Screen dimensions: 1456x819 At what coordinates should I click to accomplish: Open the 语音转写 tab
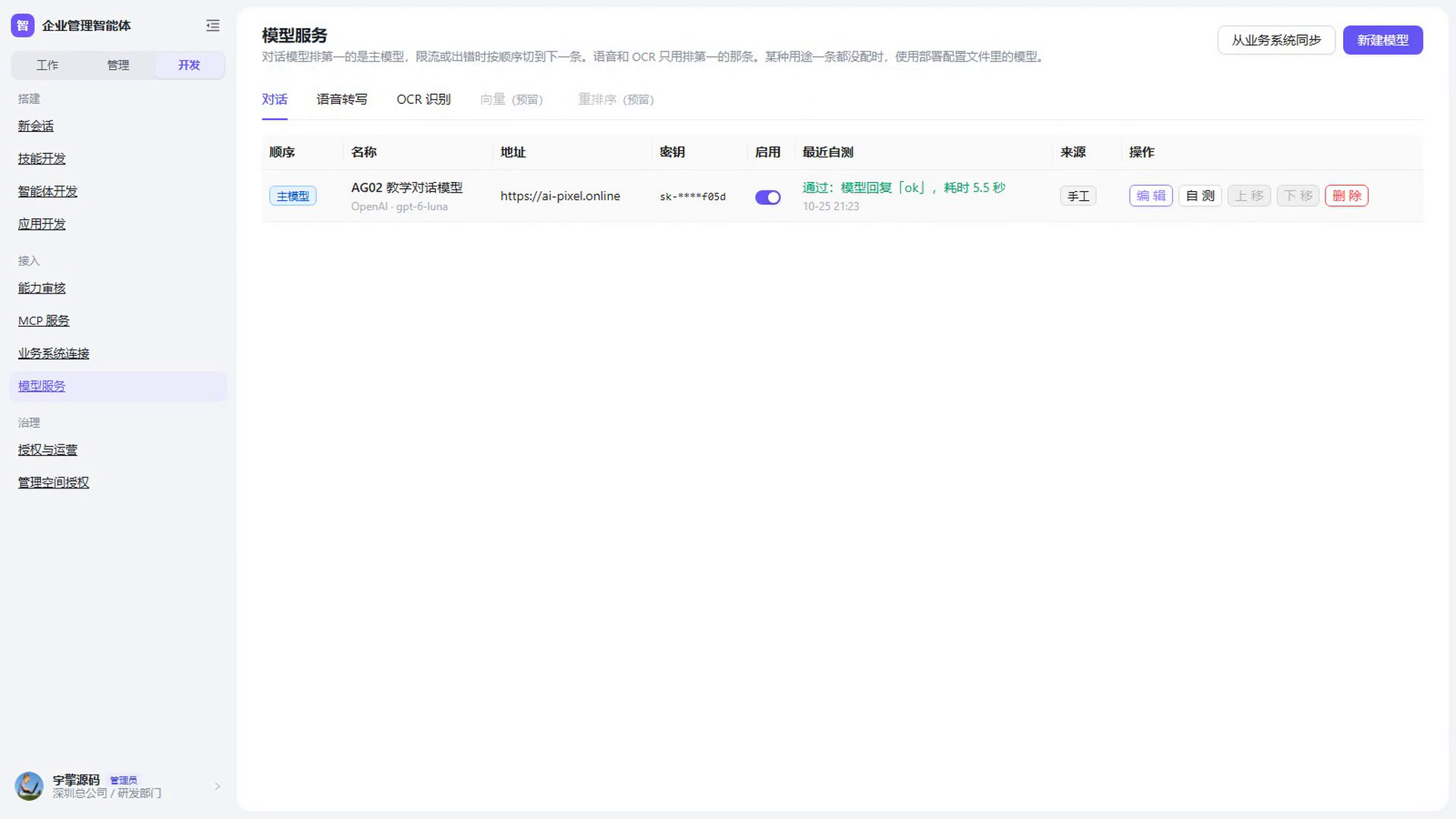[342, 99]
